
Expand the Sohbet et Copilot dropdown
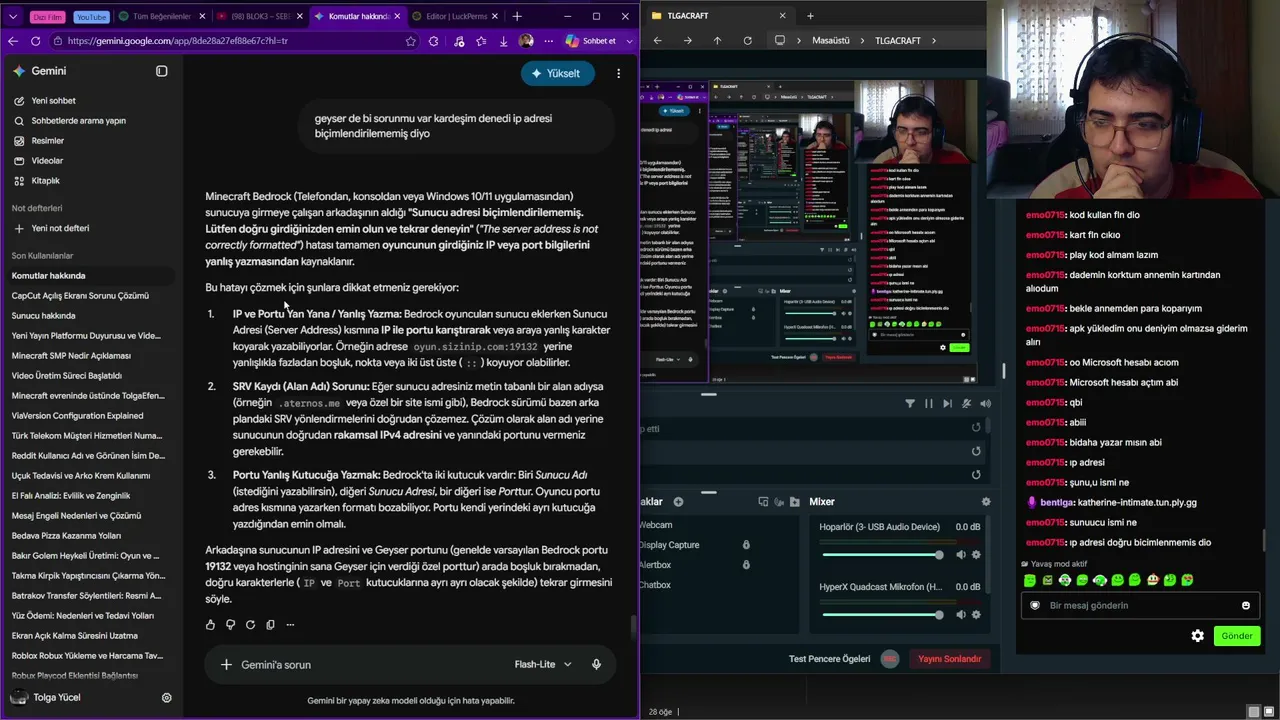pyautogui.click(x=627, y=41)
